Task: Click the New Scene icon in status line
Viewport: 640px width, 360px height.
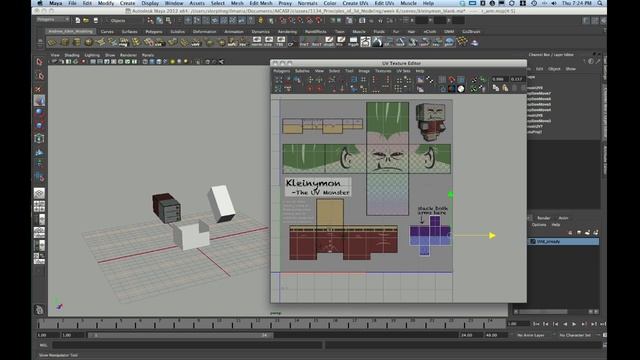Action: (78, 20)
